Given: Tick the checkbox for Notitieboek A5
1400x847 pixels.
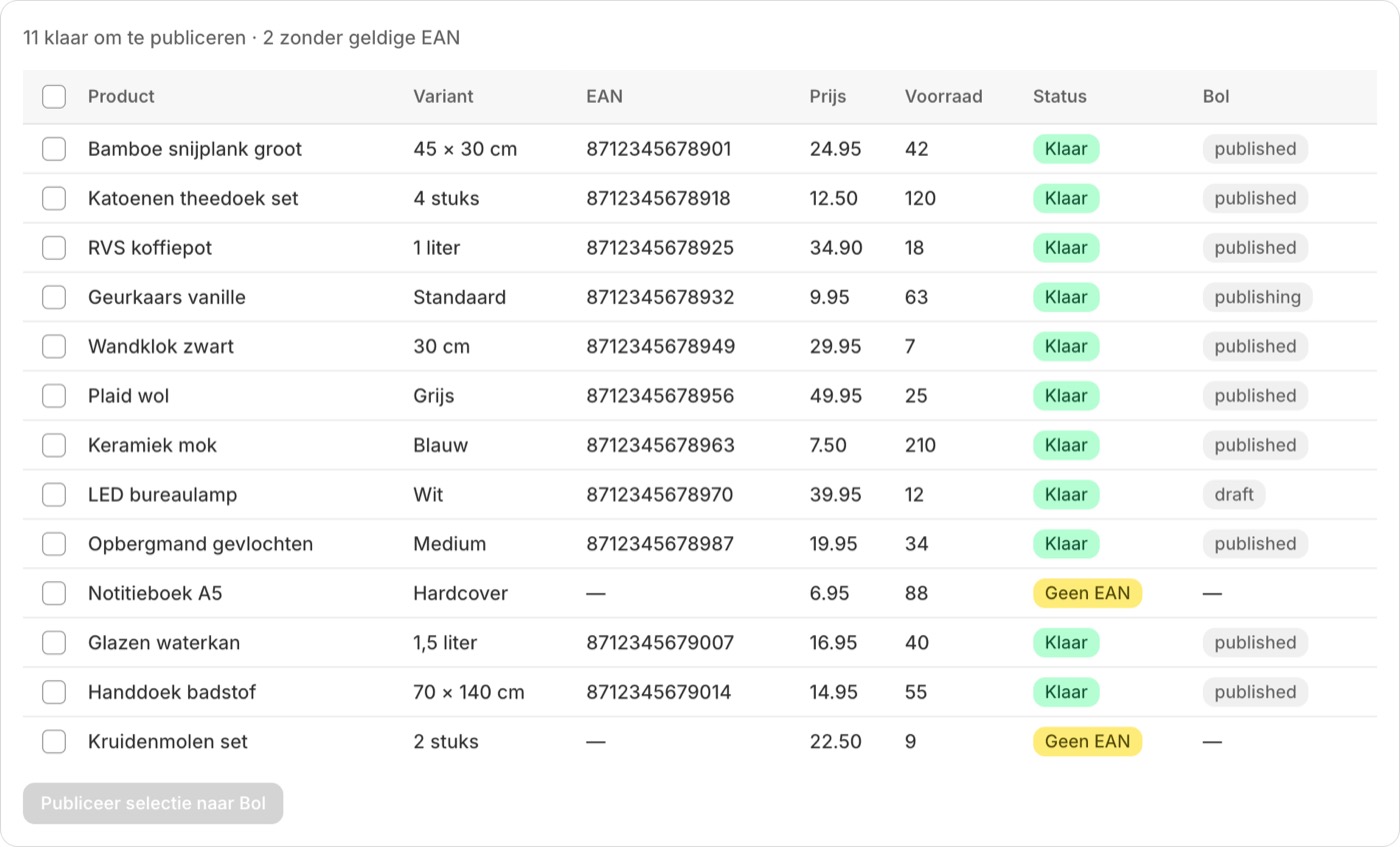Looking at the screenshot, I should (x=54, y=594).
